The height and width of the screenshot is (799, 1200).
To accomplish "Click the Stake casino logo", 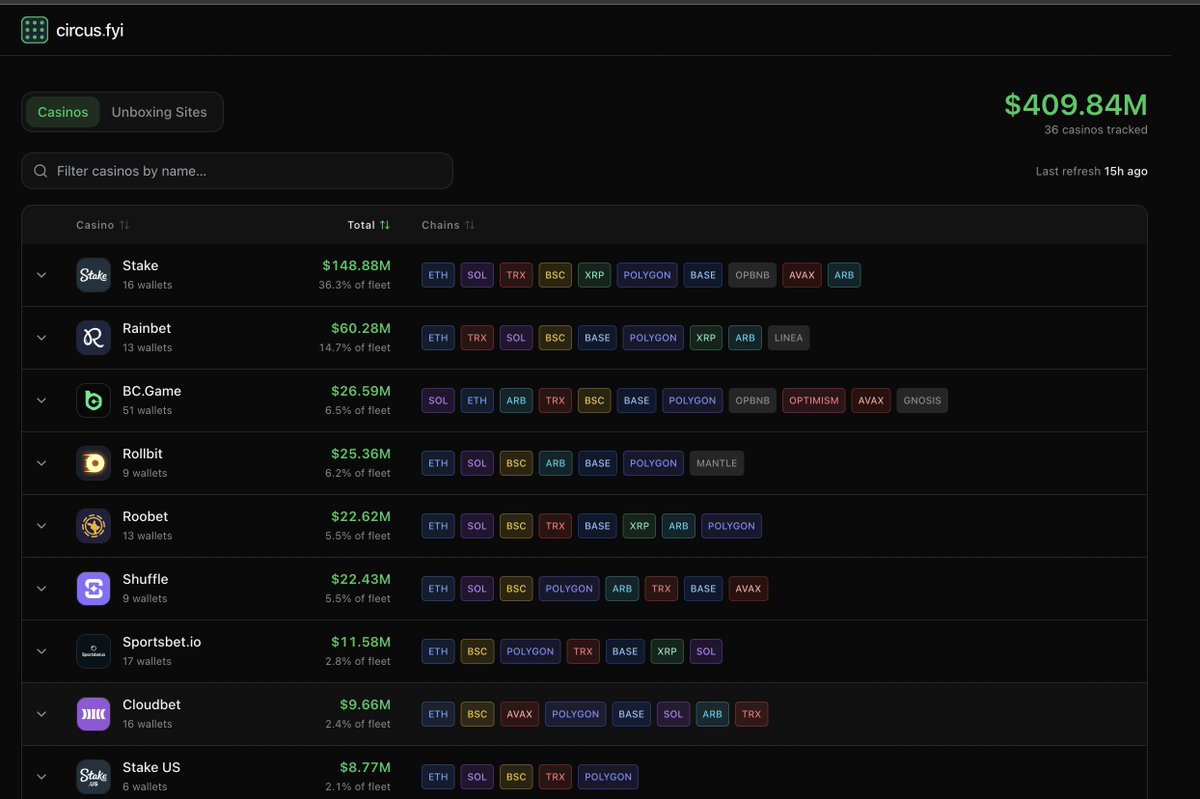I will pyautogui.click(x=93, y=275).
